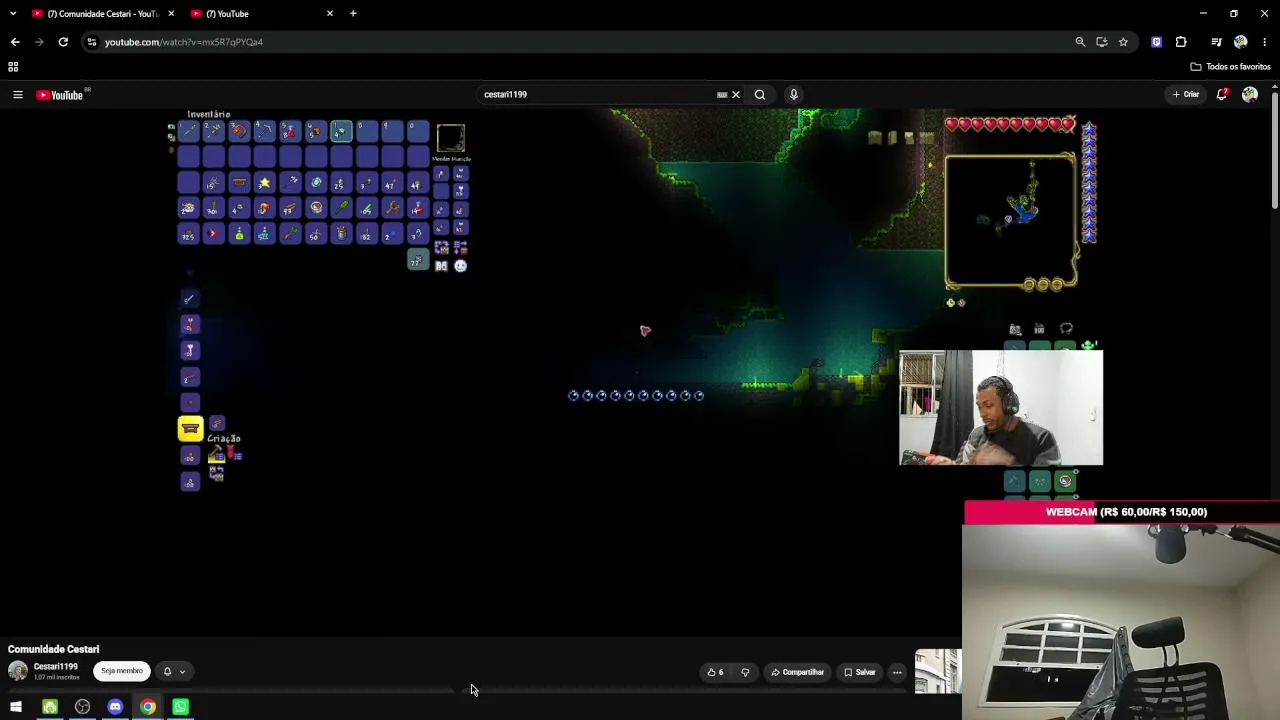Click the address bar URL
The width and height of the screenshot is (1280, 720).
pyautogui.click(x=184, y=42)
